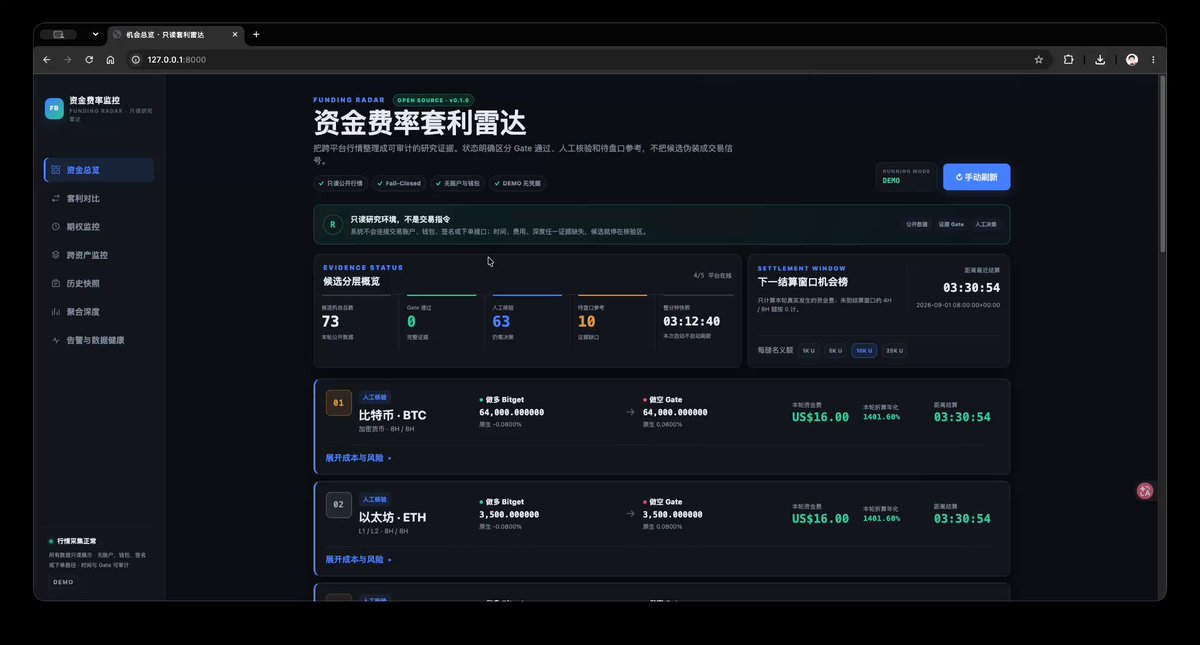Click the 候选机会总数 value 73
This screenshot has width=1200, height=645.
pyautogui.click(x=330, y=322)
